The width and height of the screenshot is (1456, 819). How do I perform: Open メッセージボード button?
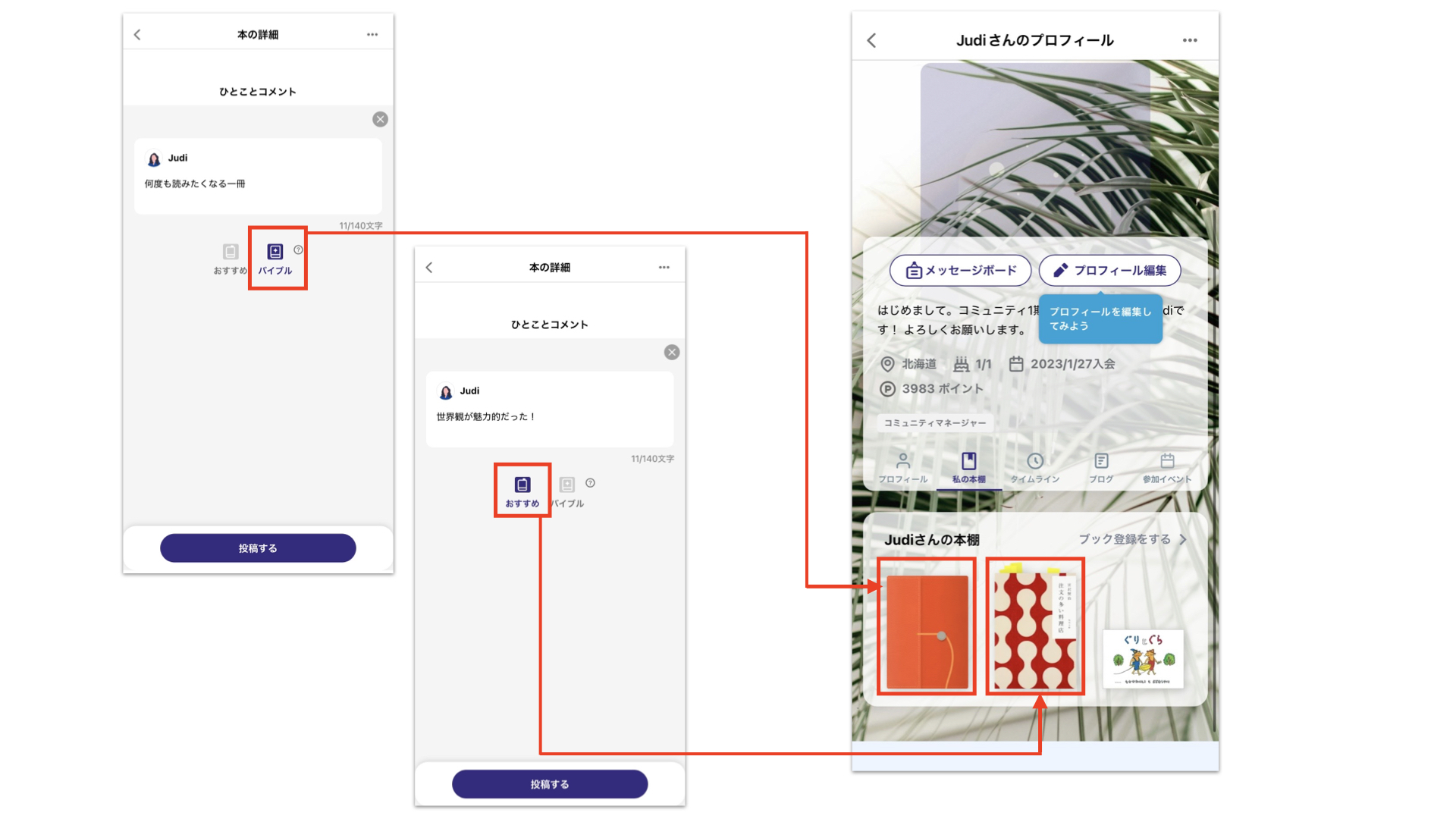click(x=960, y=270)
